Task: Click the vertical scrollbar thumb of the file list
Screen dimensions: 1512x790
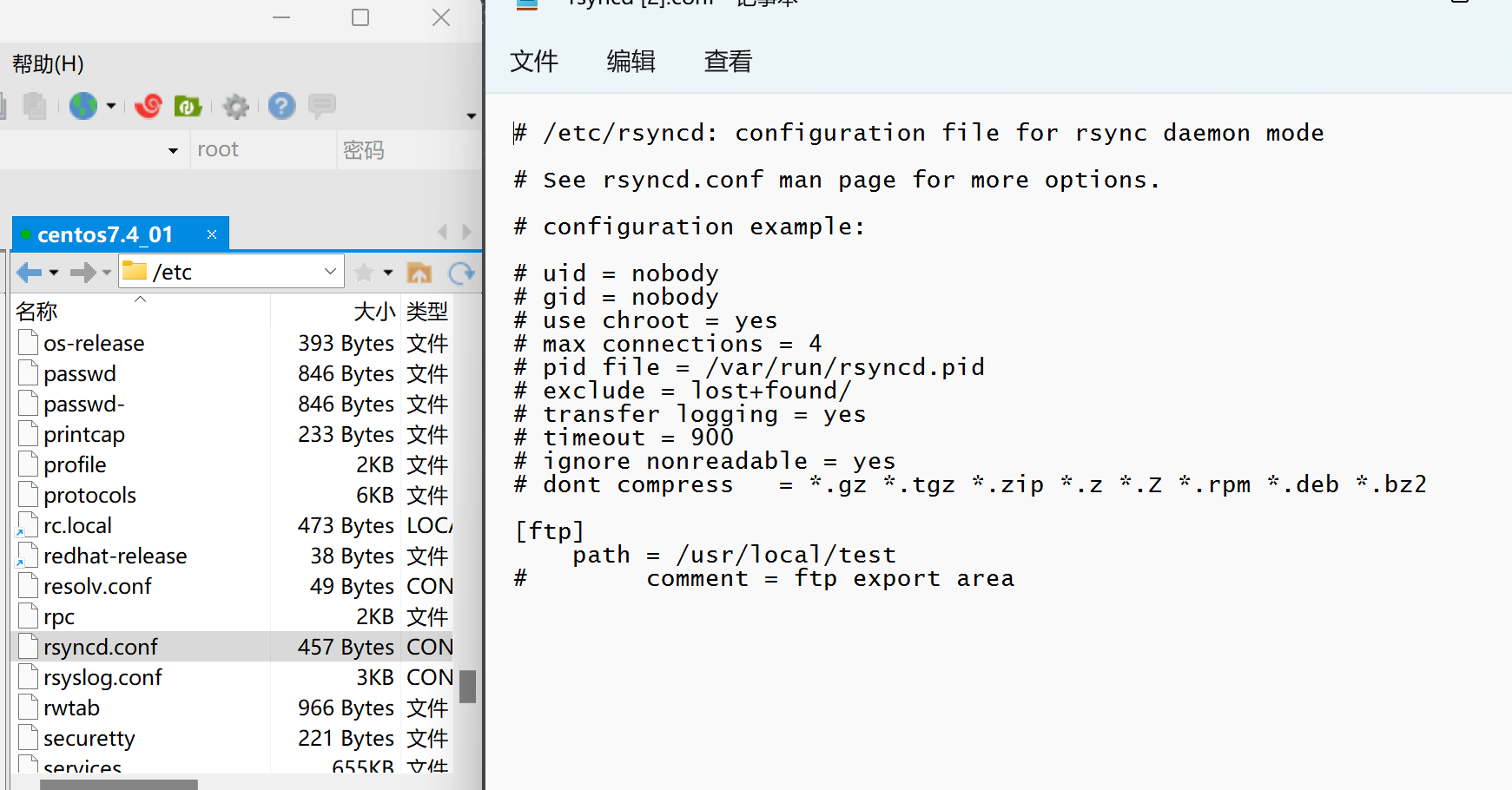Action: point(468,687)
